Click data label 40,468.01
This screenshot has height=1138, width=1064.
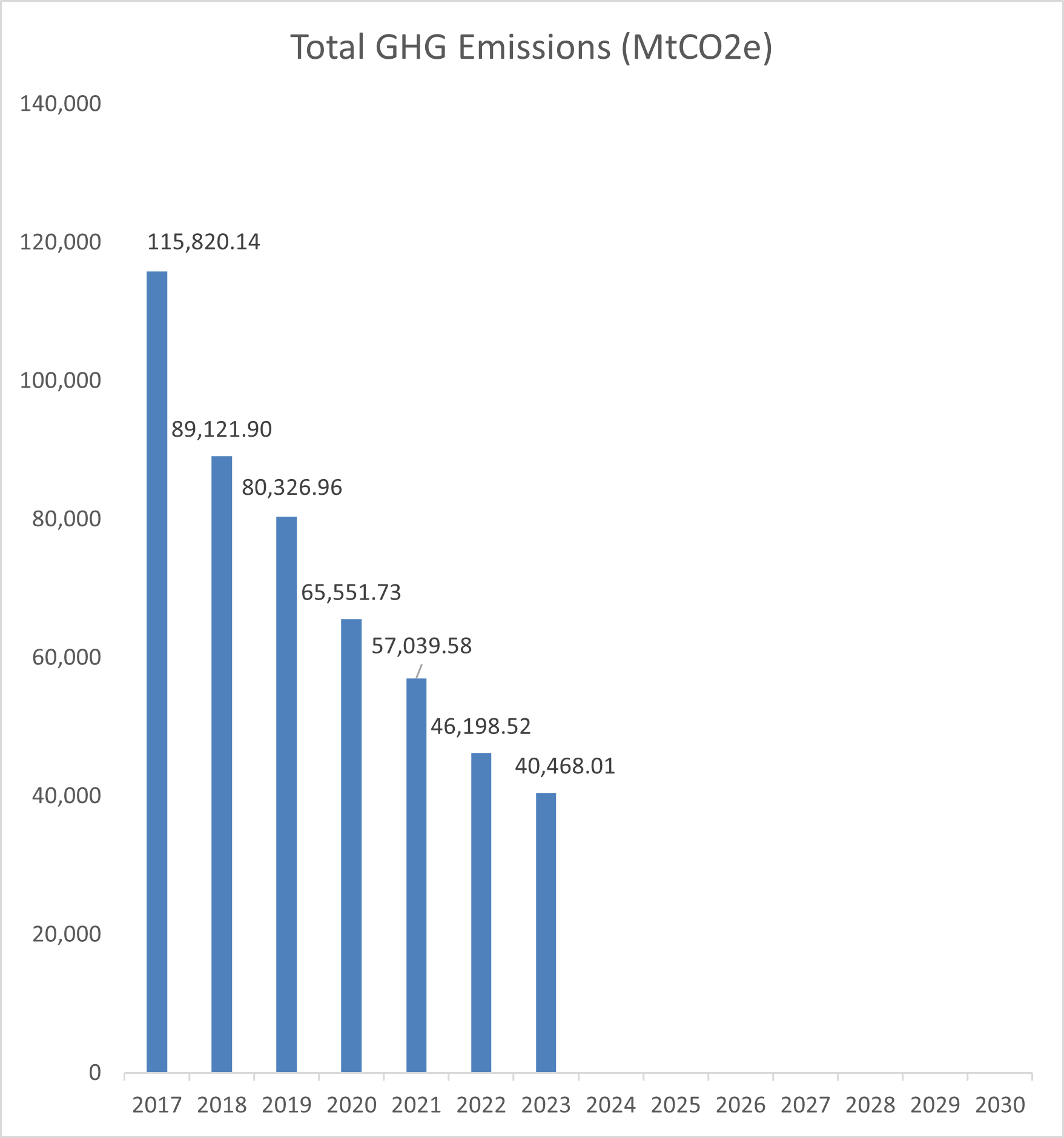tap(565, 767)
